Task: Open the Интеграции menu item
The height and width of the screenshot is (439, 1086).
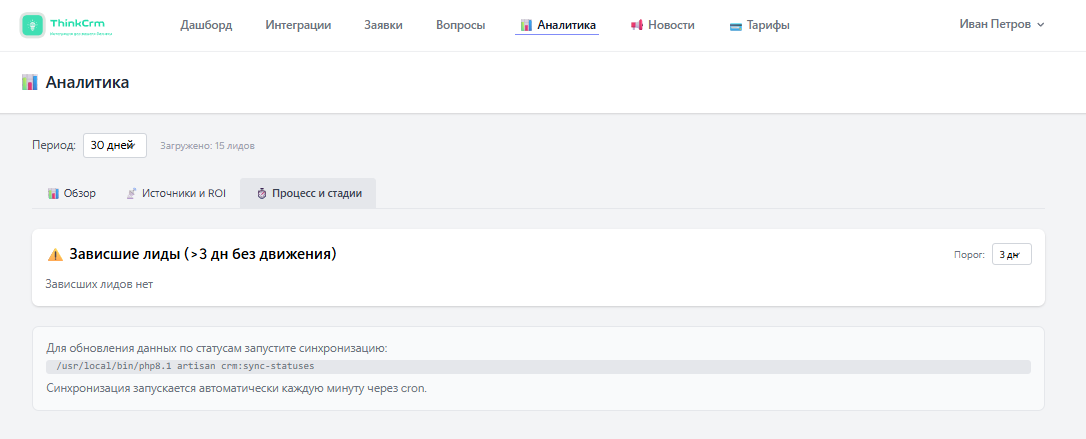Action: (x=298, y=26)
